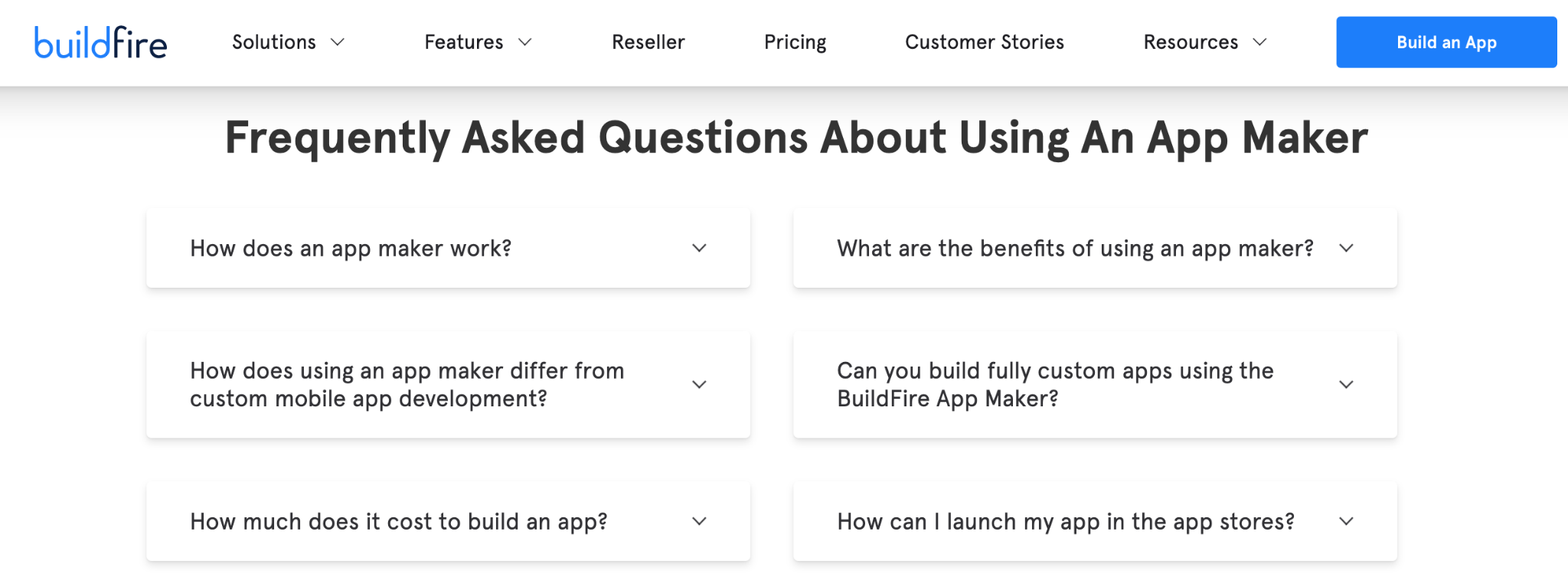Expand the 'How does an app maker work?' chevron
The height and width of the screenshot is (577, 1568).
click(699, 248)
